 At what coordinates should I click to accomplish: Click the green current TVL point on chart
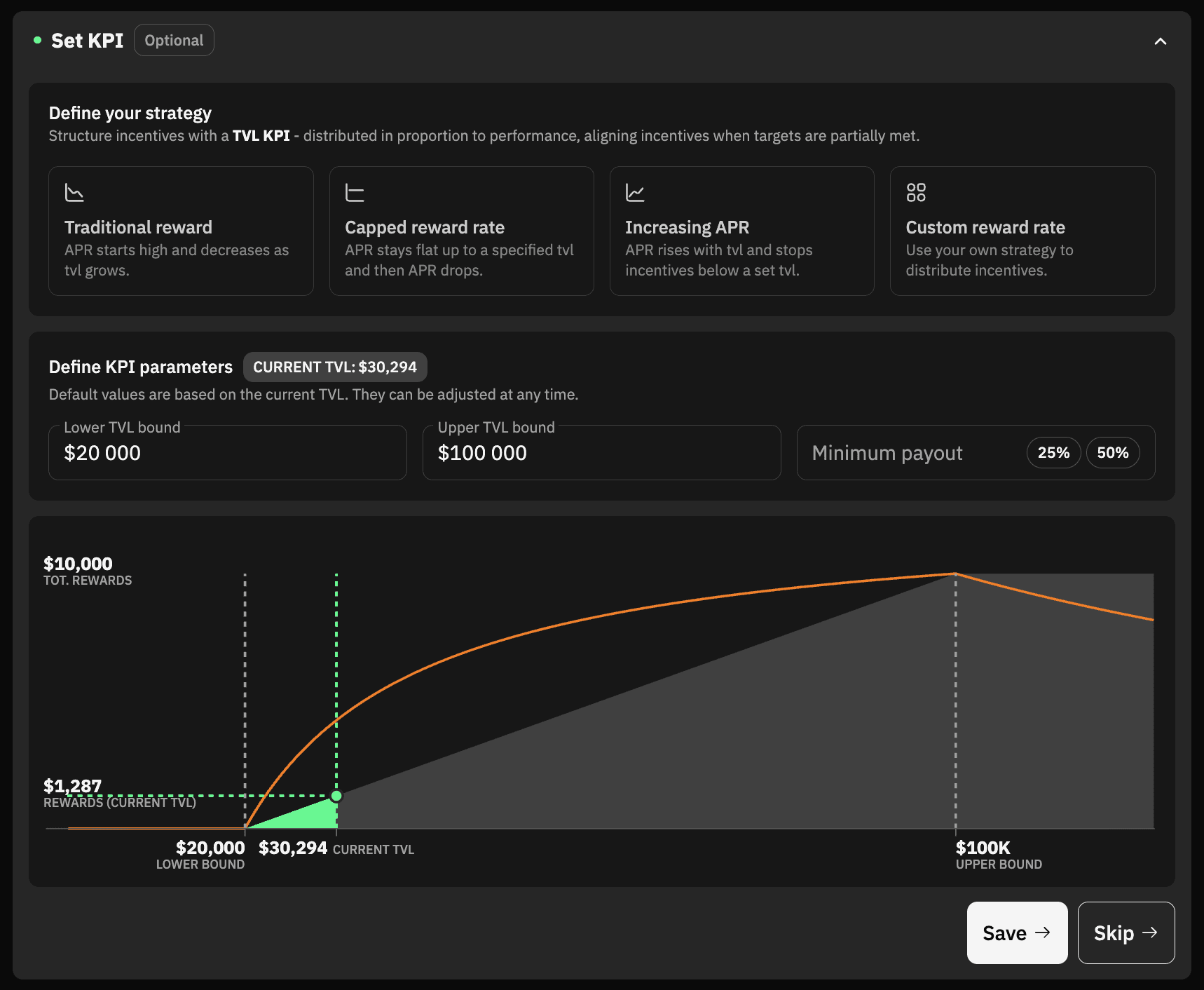click(x=336, y=796)
